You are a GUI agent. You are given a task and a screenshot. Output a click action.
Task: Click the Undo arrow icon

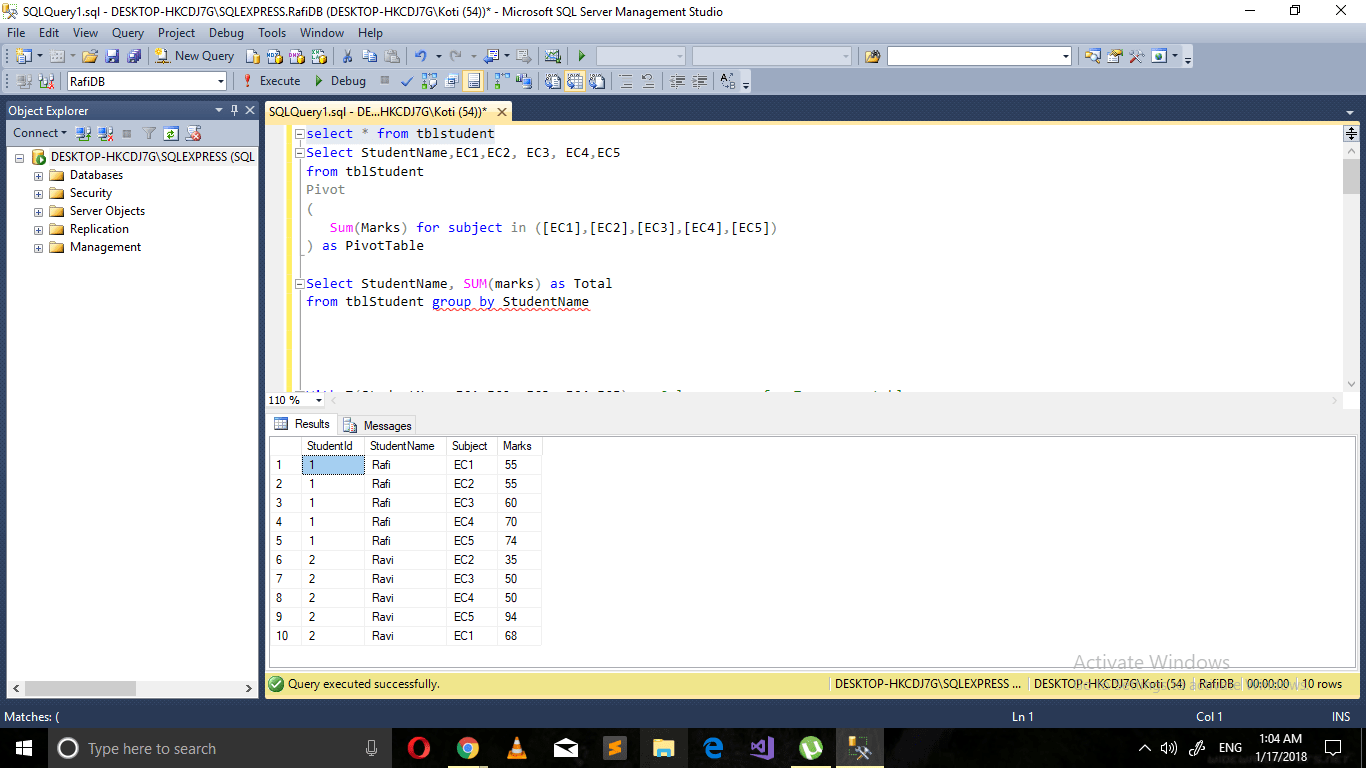click(x=421, y=56)
